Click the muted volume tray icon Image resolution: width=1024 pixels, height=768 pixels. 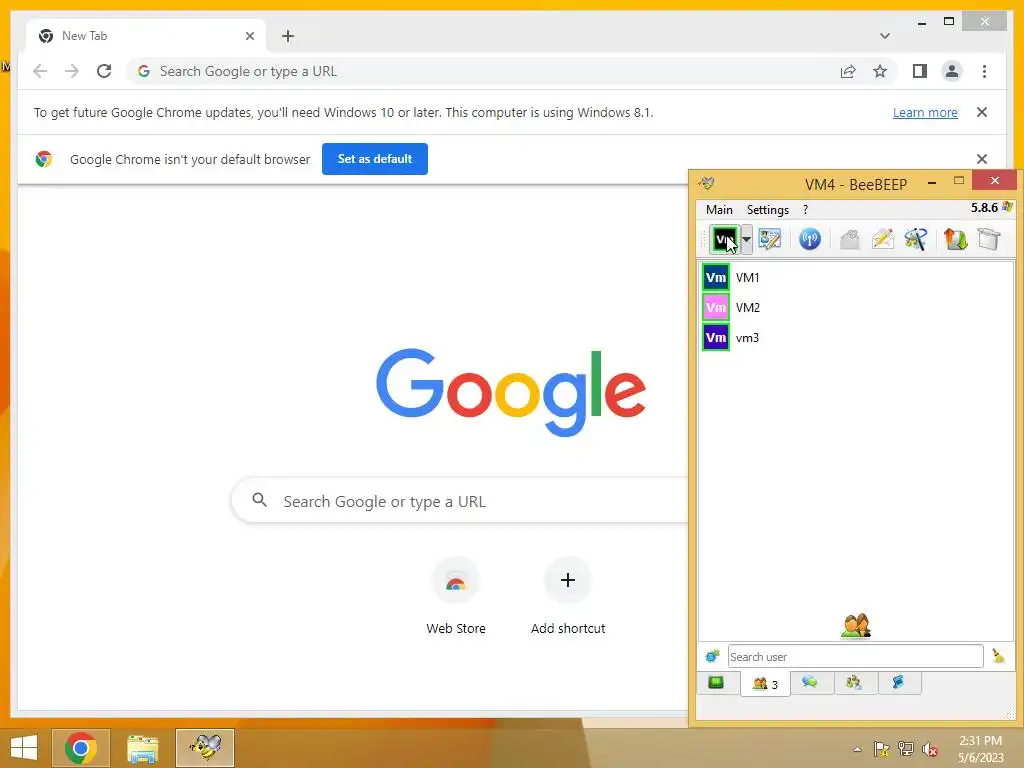[x=929, y=750]
